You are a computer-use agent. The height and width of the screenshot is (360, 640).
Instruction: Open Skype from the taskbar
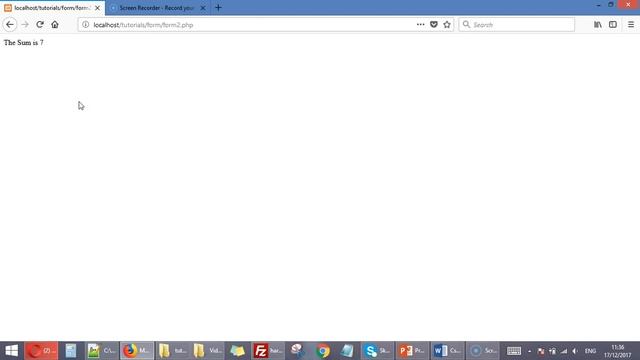click(x=378, y=351)
